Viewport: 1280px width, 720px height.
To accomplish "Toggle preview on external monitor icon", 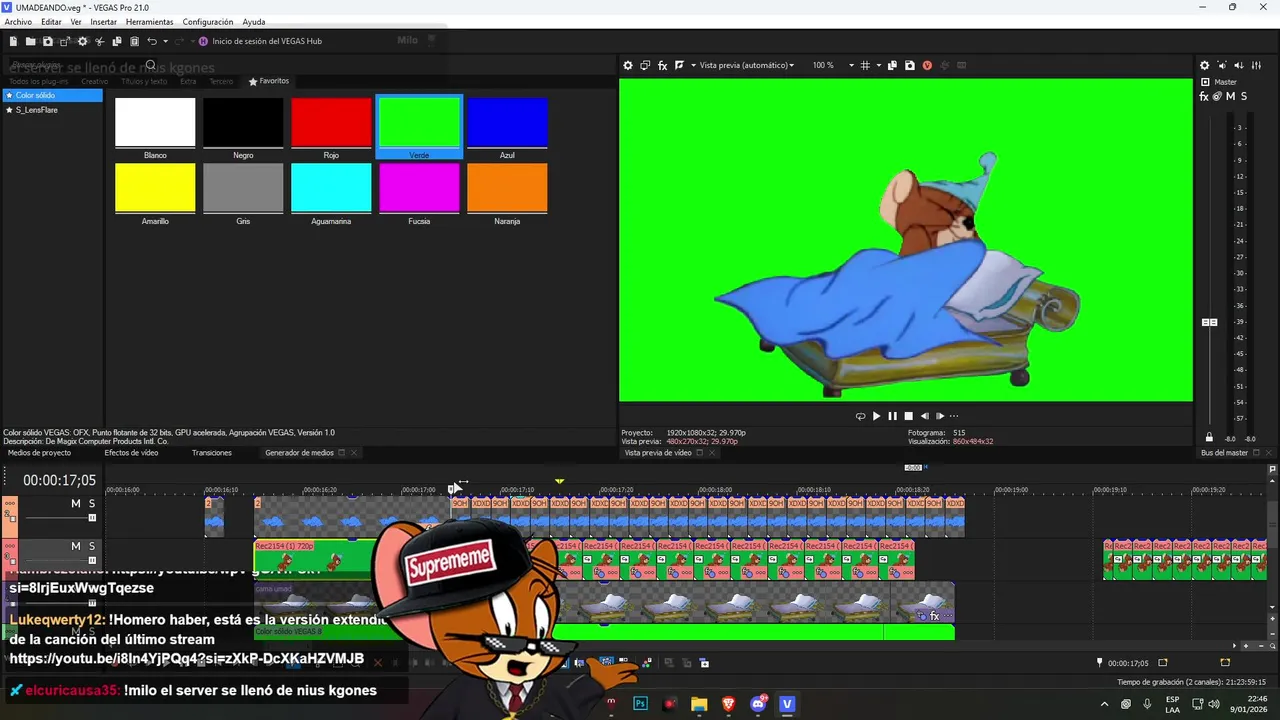I will coord(645,65).
